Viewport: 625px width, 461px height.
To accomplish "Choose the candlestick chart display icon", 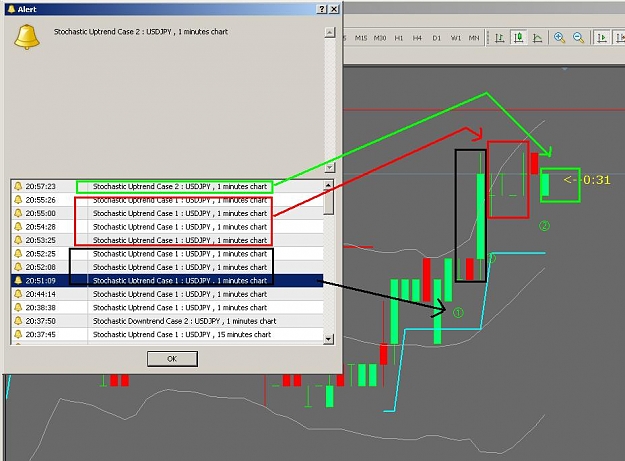I will 519,38.
